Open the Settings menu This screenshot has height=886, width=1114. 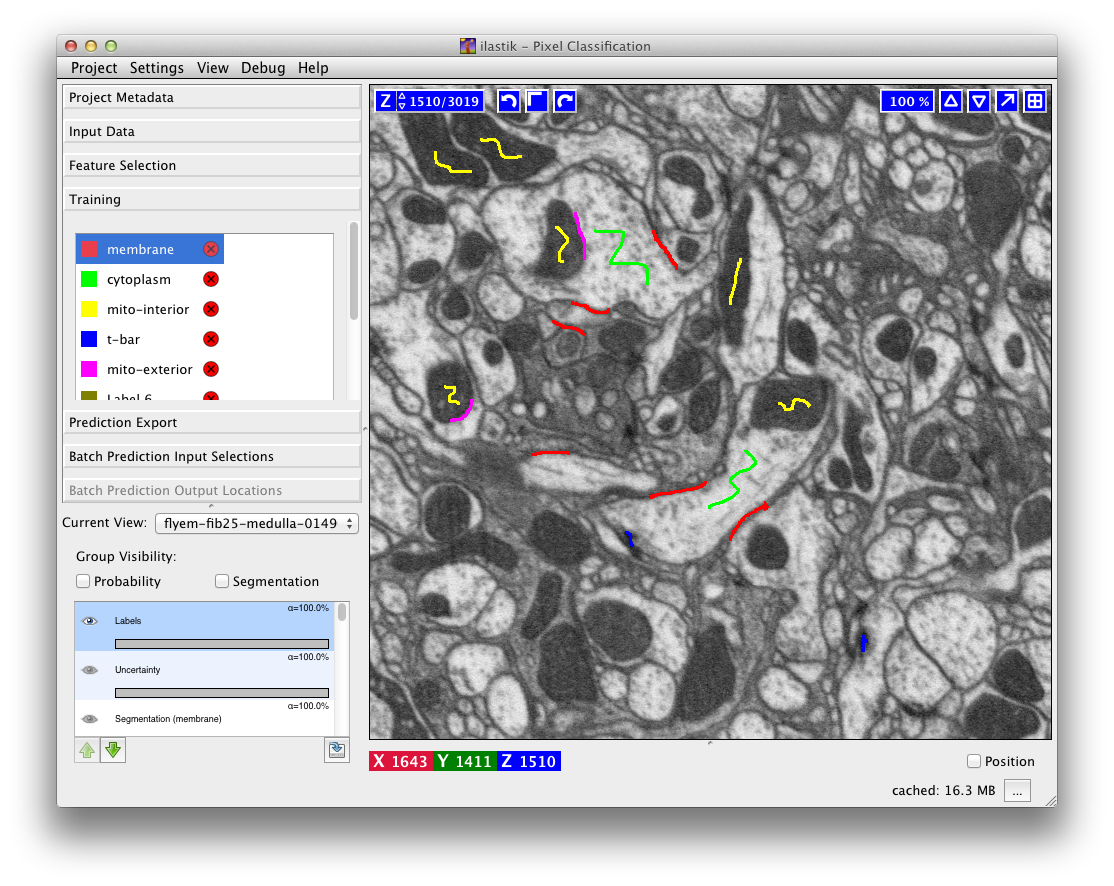157,68
